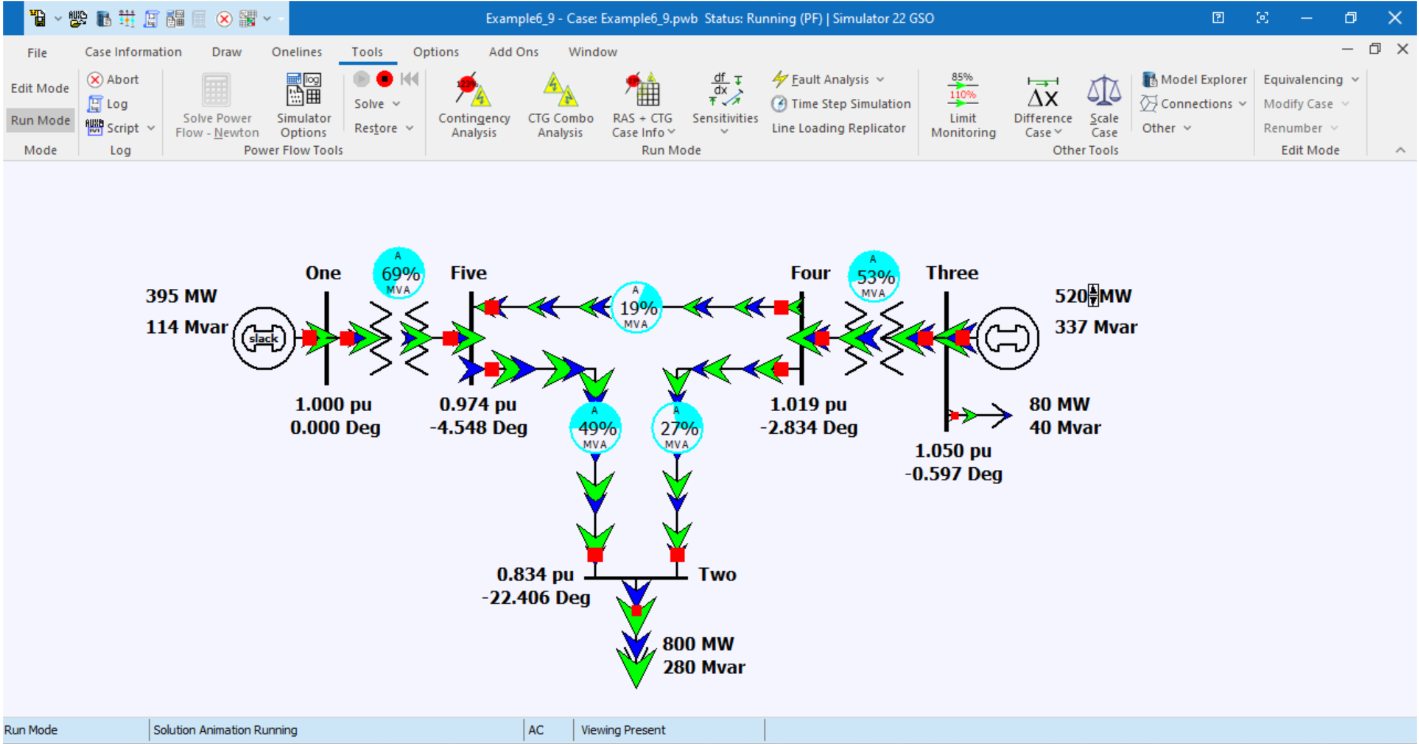Open the Script tool

(x=120, y=128)
